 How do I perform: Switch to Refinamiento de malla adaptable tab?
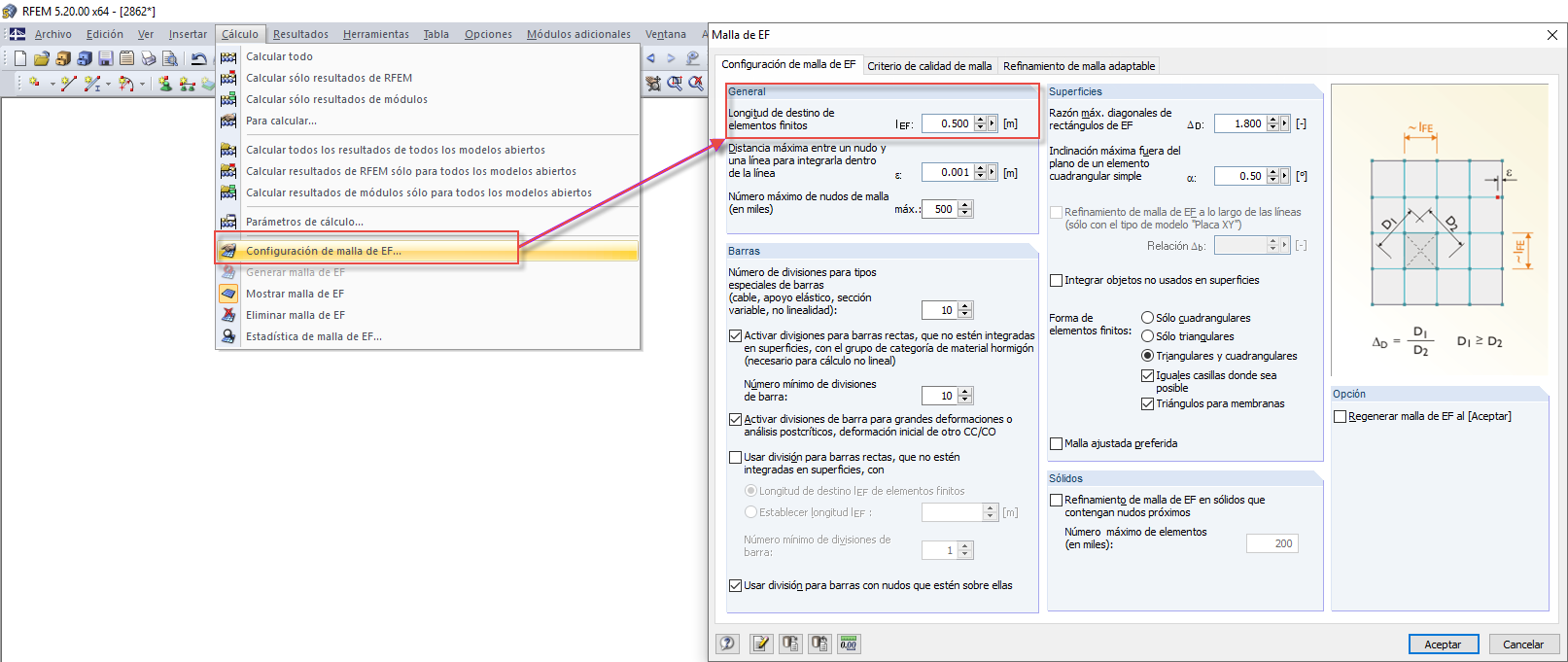pyautogui.click(x=1079, y=66)
